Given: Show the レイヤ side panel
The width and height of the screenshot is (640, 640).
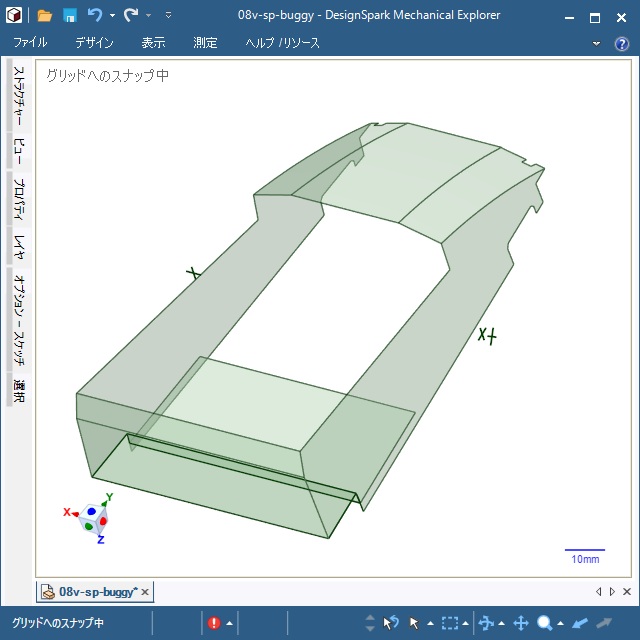Looking at the screenshot, I should click(x=19, y=246).
